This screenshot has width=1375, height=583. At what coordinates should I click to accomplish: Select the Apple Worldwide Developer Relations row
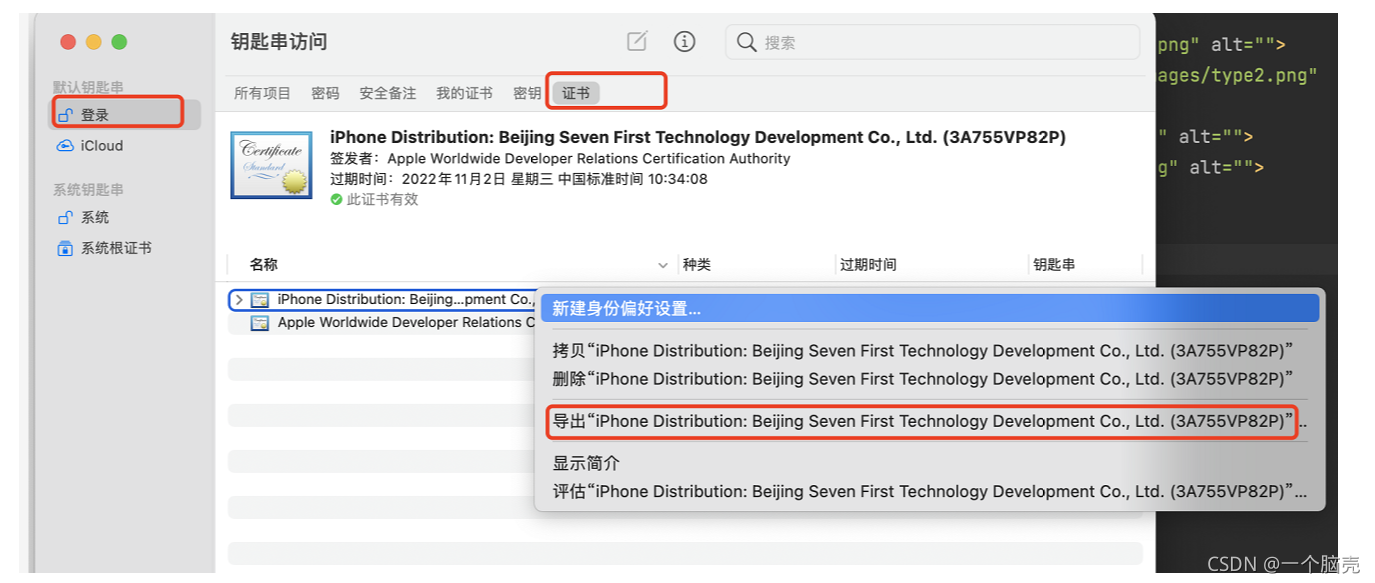coord(405,323)
